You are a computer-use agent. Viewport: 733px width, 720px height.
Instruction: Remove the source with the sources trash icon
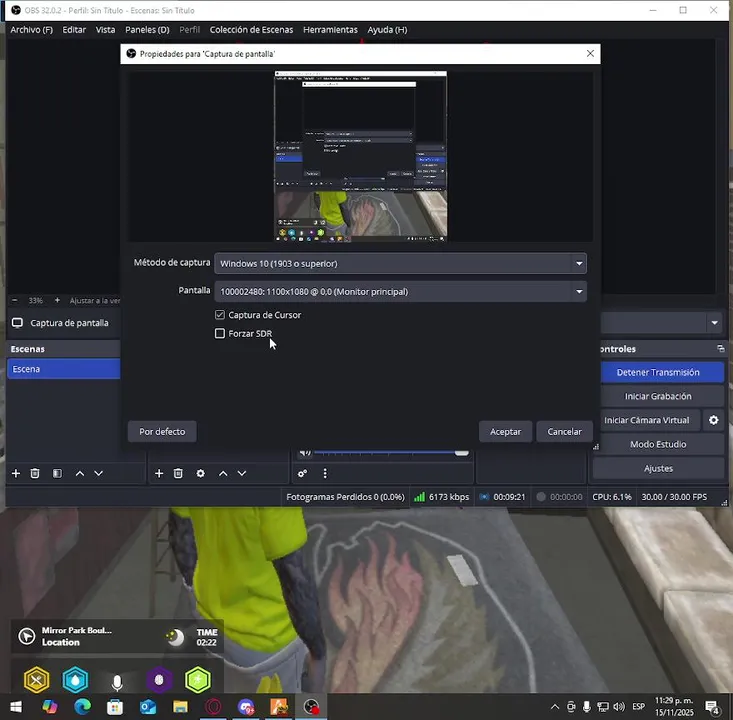point(178,474)
